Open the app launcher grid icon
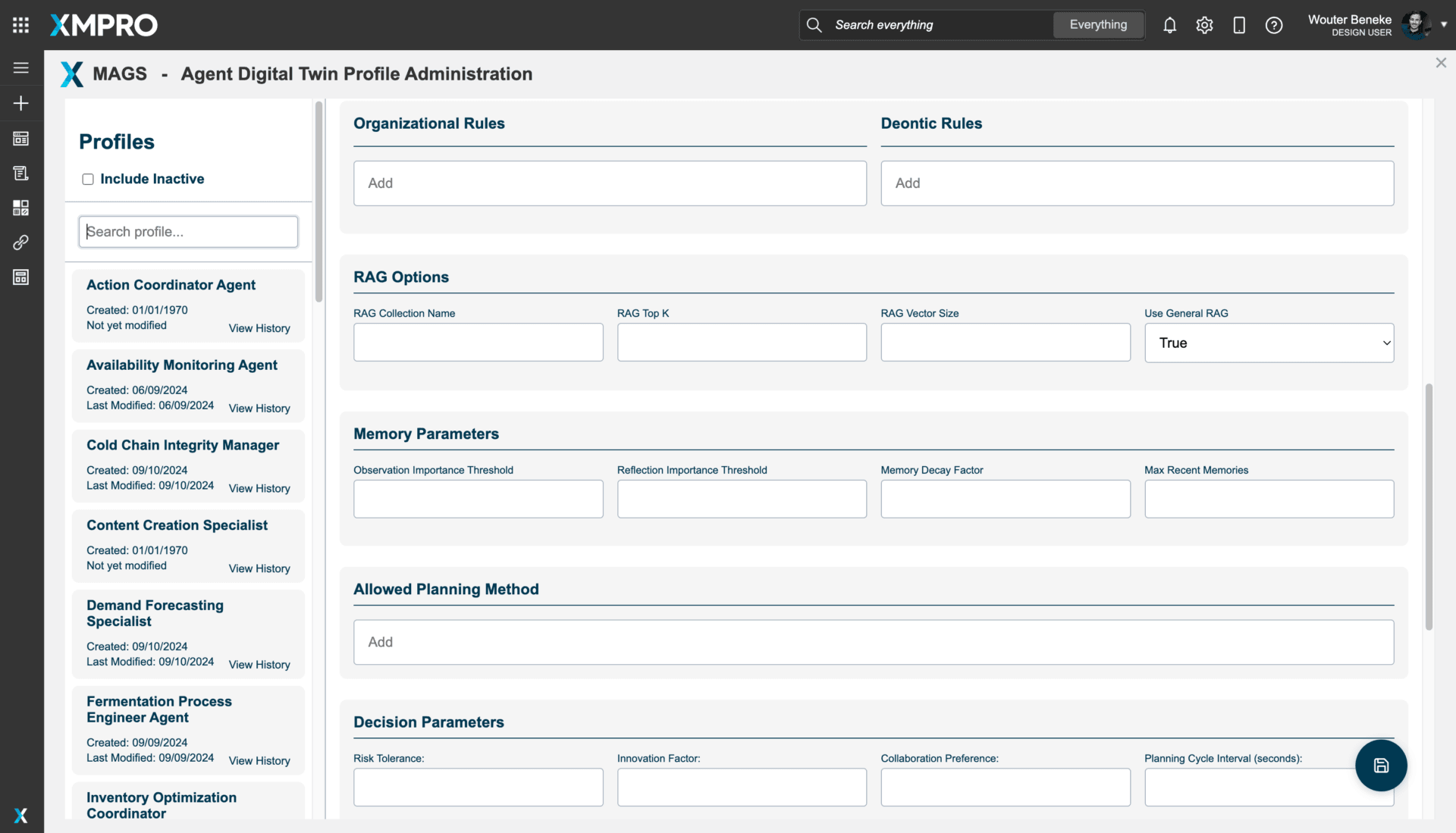This screenshot has width=1456, height=833. click(20, 25)
